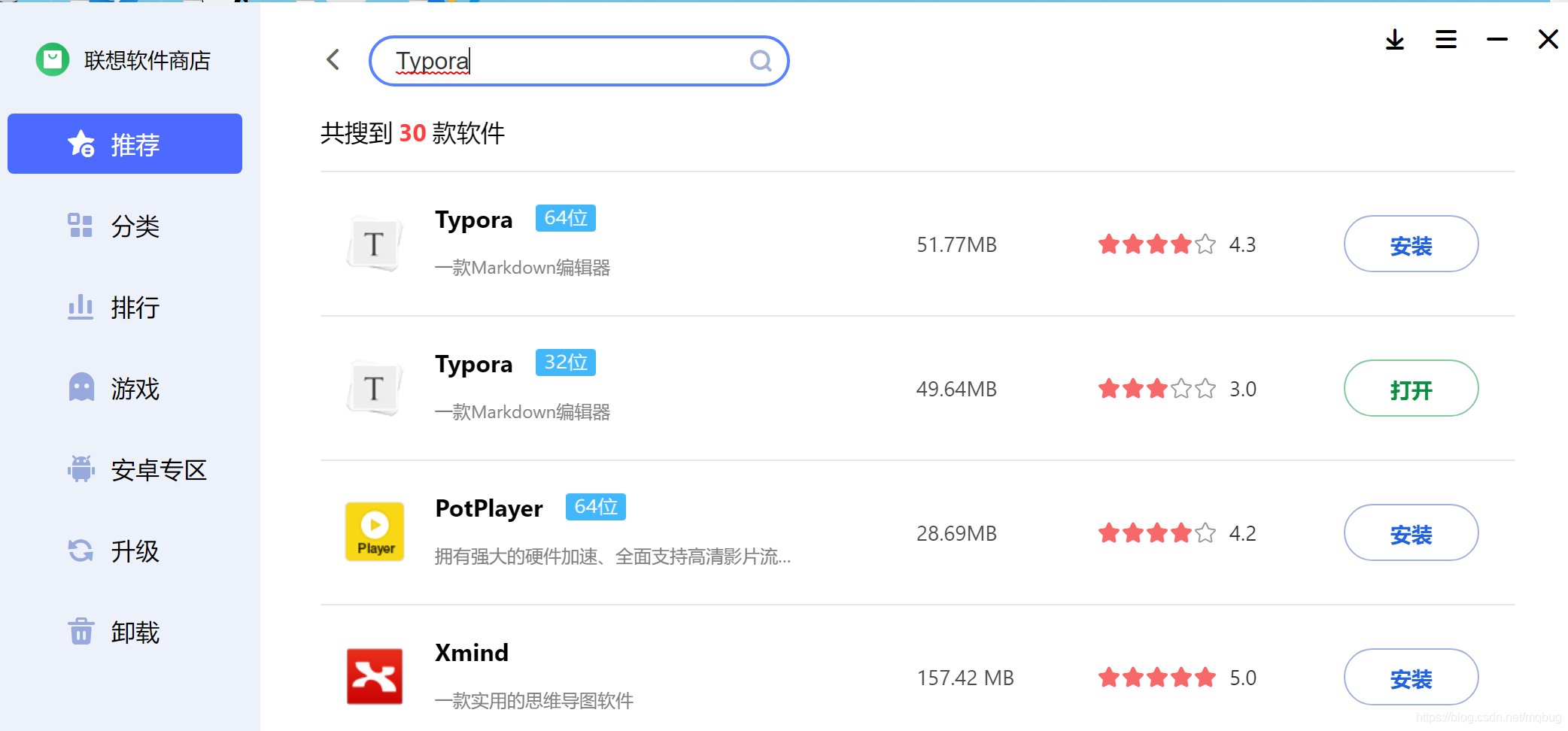Install PotPlayer 64位

point(1411,532)
